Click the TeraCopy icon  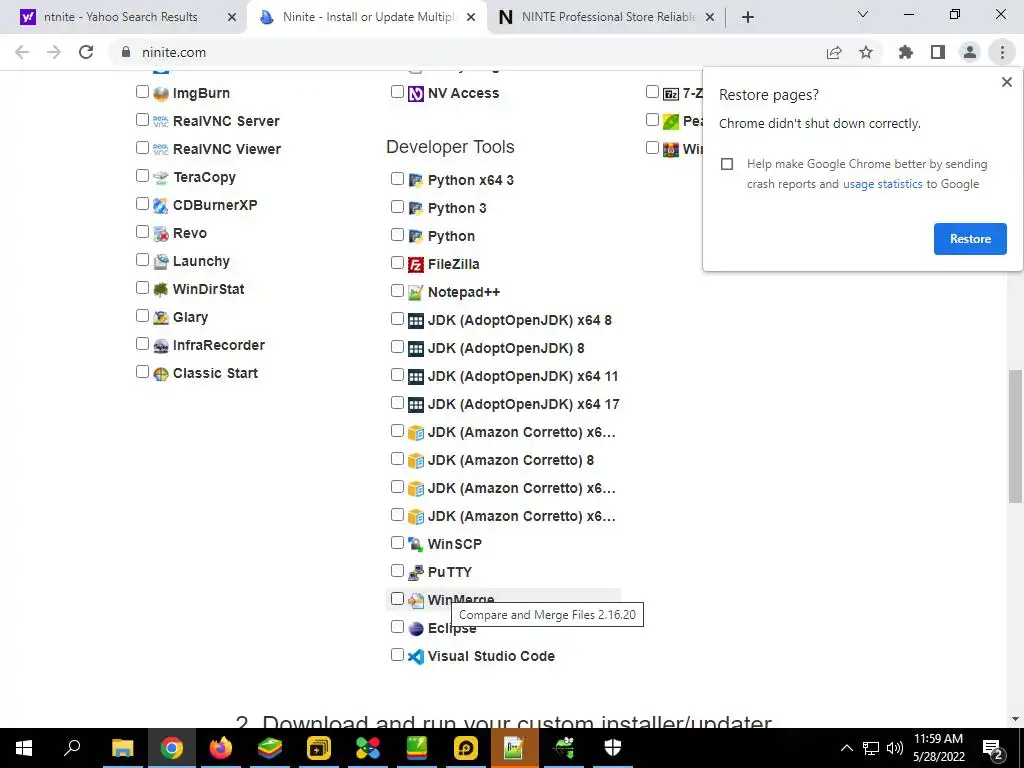pos(161,178)
